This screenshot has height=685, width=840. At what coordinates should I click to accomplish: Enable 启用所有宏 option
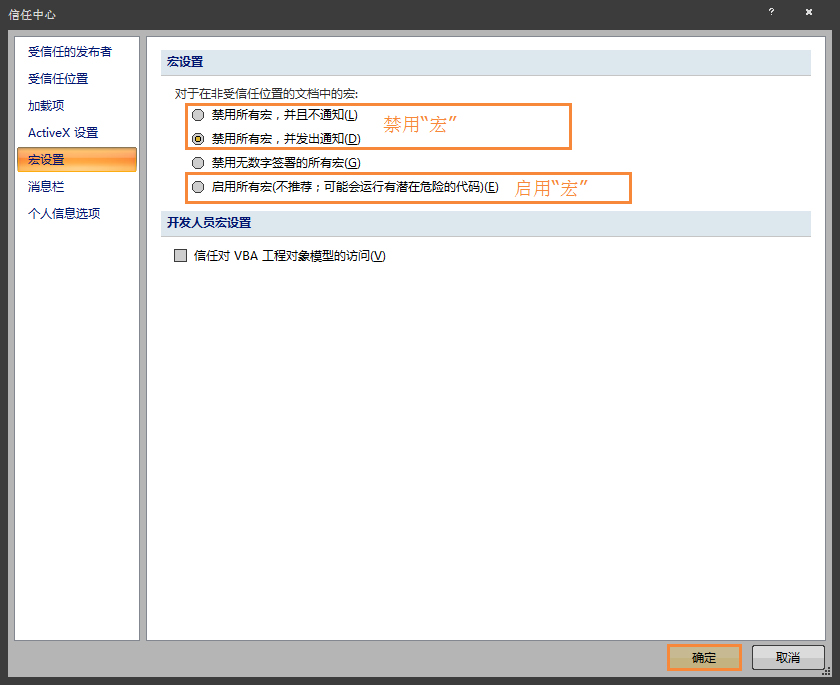tap(198, 188)
